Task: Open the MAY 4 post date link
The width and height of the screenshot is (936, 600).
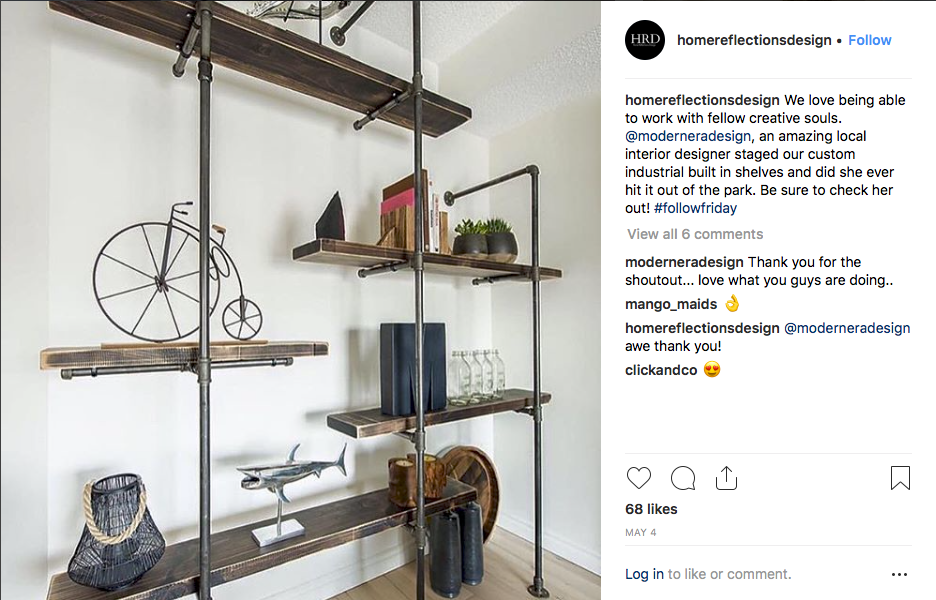Action: [x=641, y=533]
